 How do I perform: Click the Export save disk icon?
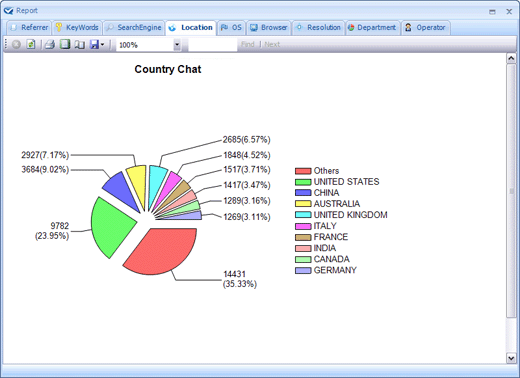(94, 44)
